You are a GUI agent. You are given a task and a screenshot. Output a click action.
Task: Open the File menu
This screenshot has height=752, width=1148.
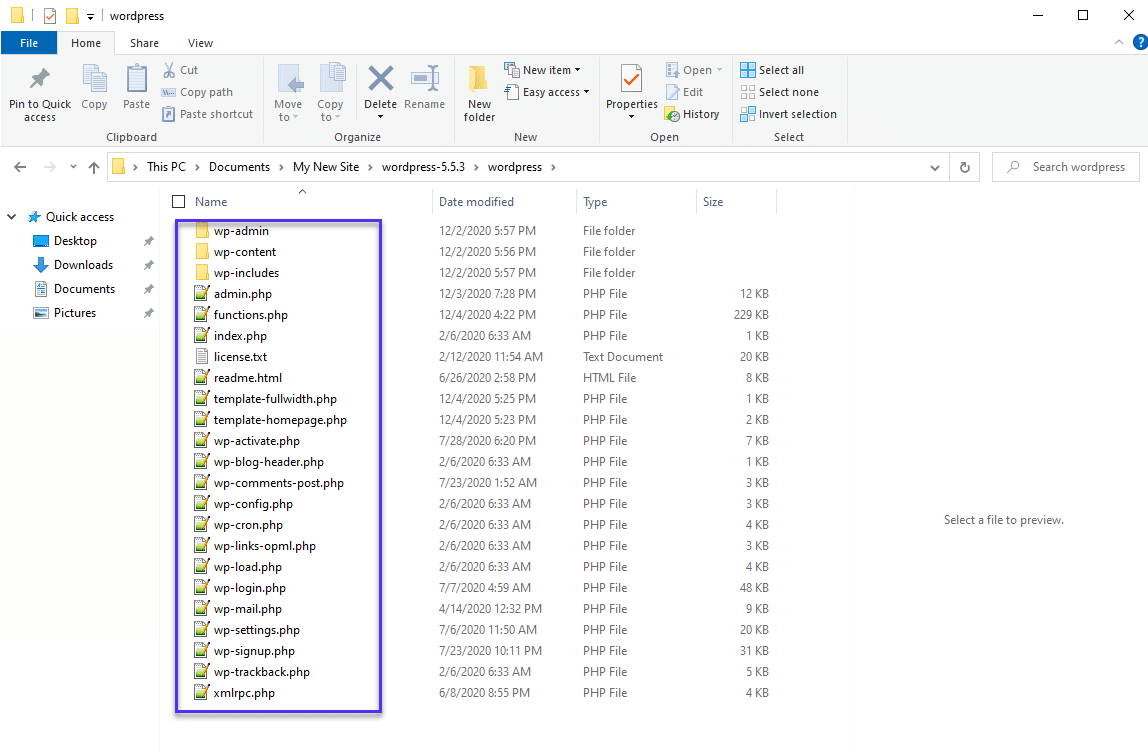point(29,43)
